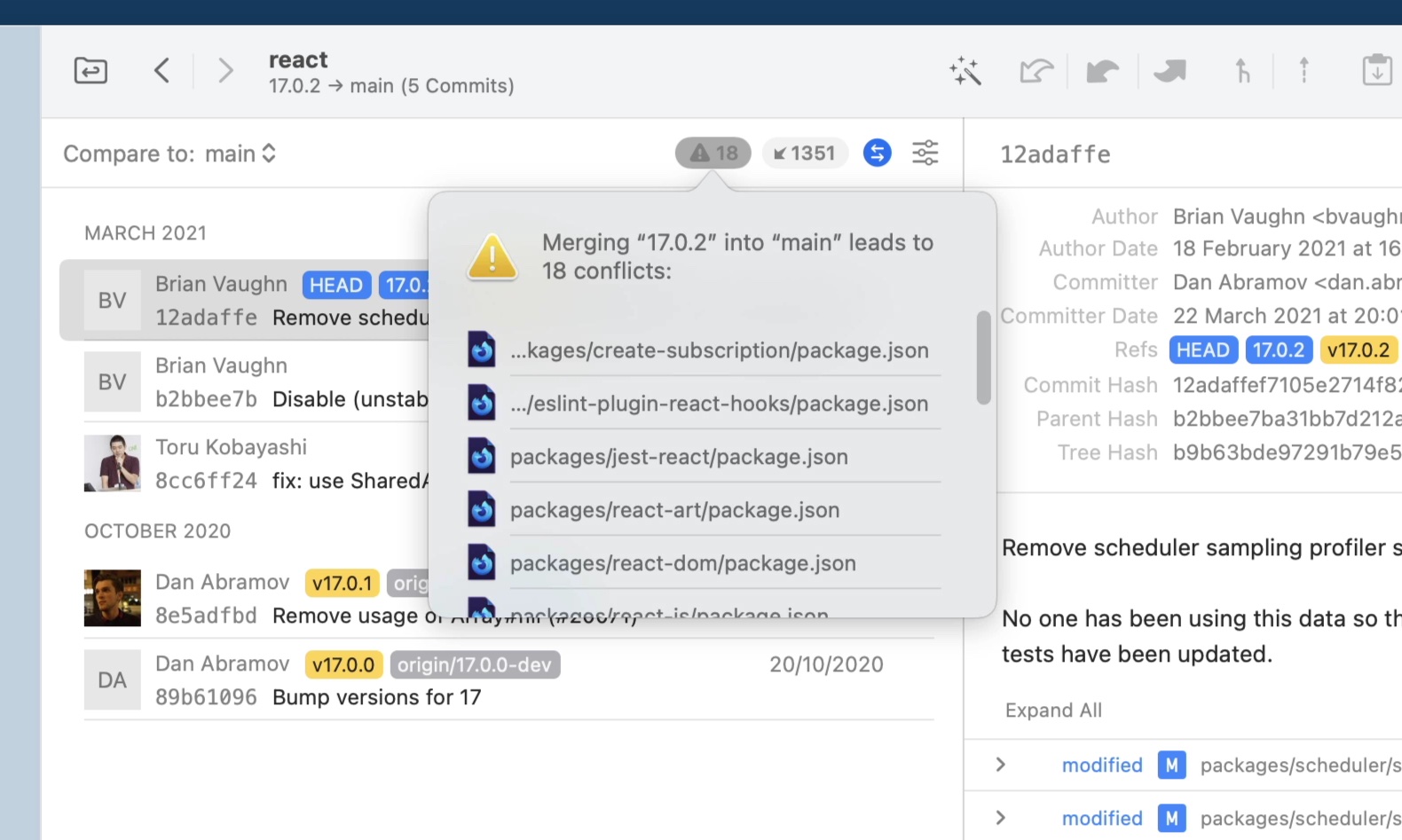The height and width of the screenshot is (840, 1402).
Task: Click the Expand All link
Action: [1053, 710]
